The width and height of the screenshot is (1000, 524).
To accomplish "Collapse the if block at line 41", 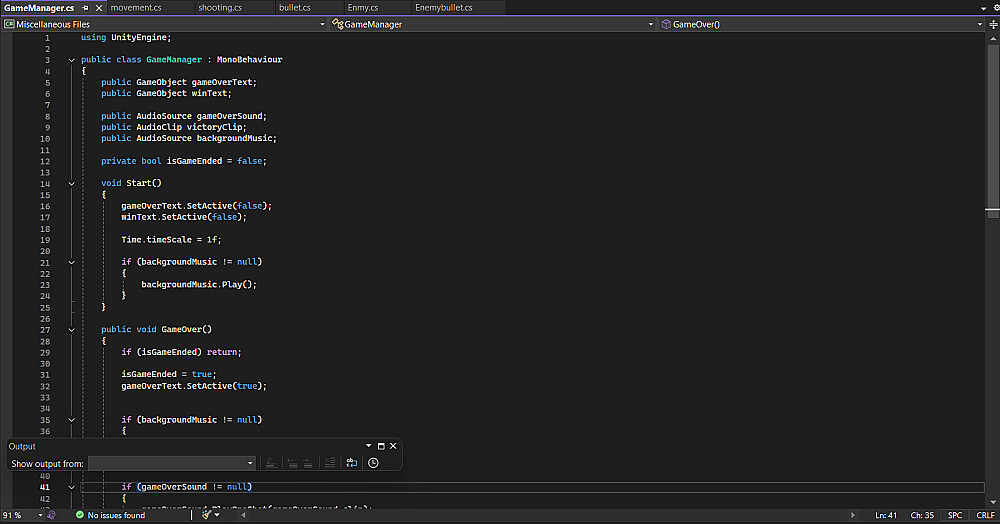I will (71, 488).
